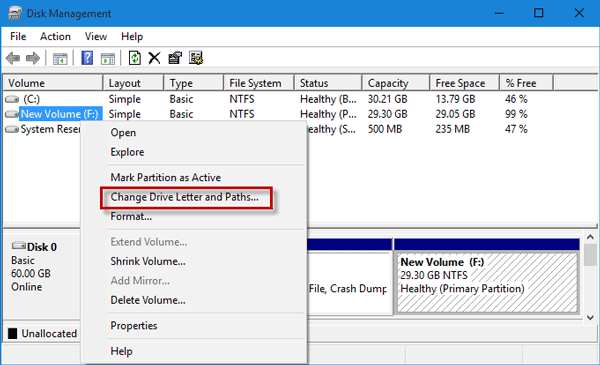Choose Shrink Volume... option

(194, 261)
